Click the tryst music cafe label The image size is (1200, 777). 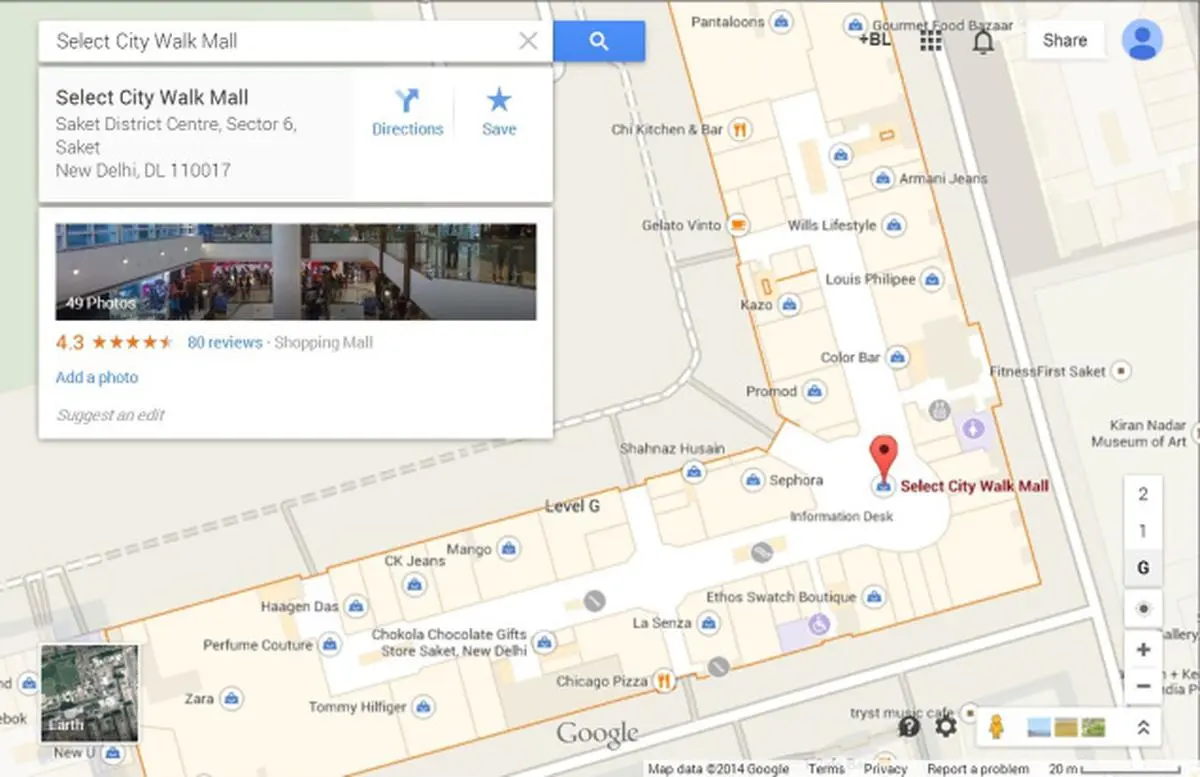click(900, 711)
